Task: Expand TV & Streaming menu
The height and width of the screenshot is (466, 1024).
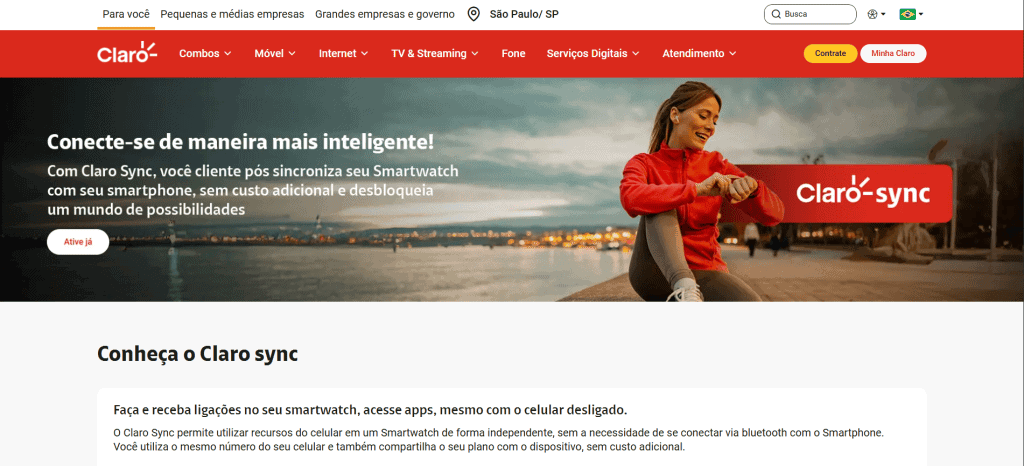Action: point(435,54)
